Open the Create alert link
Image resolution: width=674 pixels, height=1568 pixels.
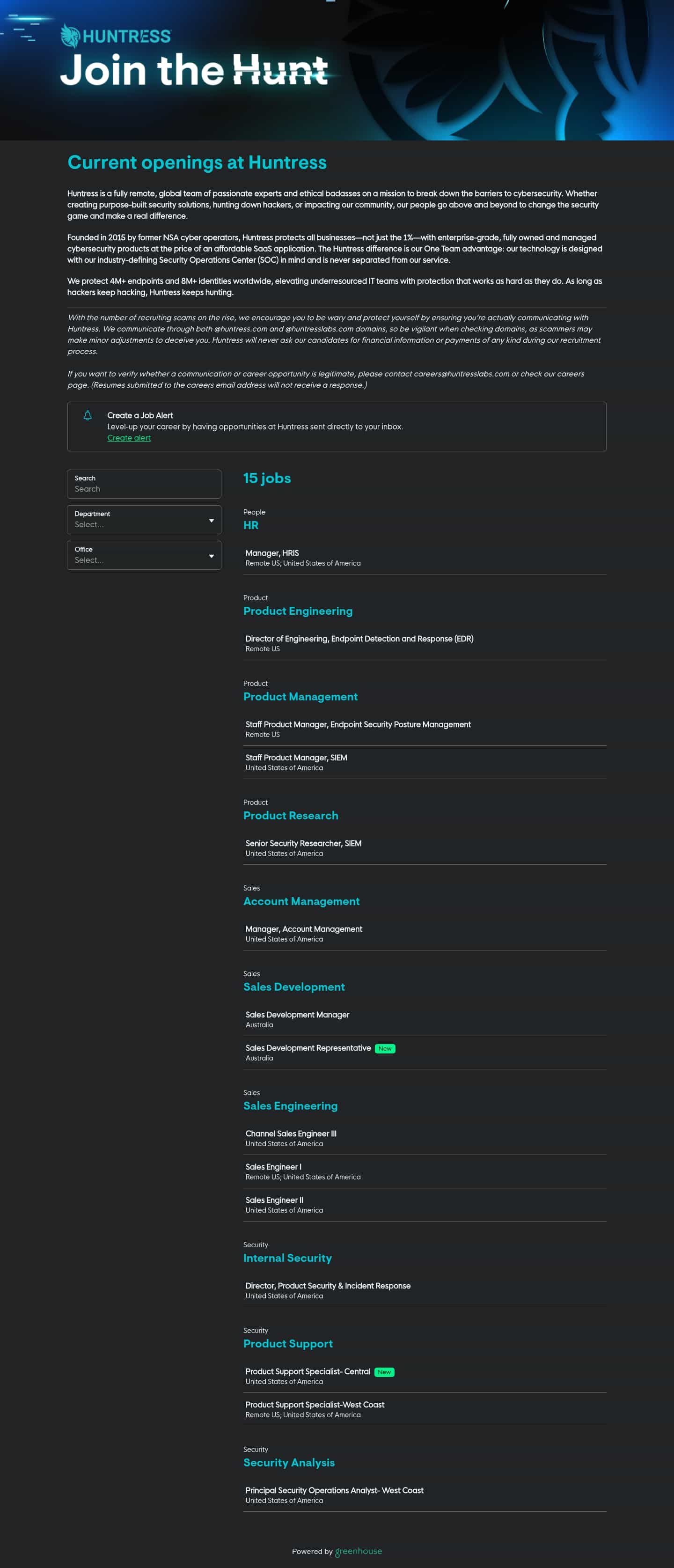[x=129, y=438]
